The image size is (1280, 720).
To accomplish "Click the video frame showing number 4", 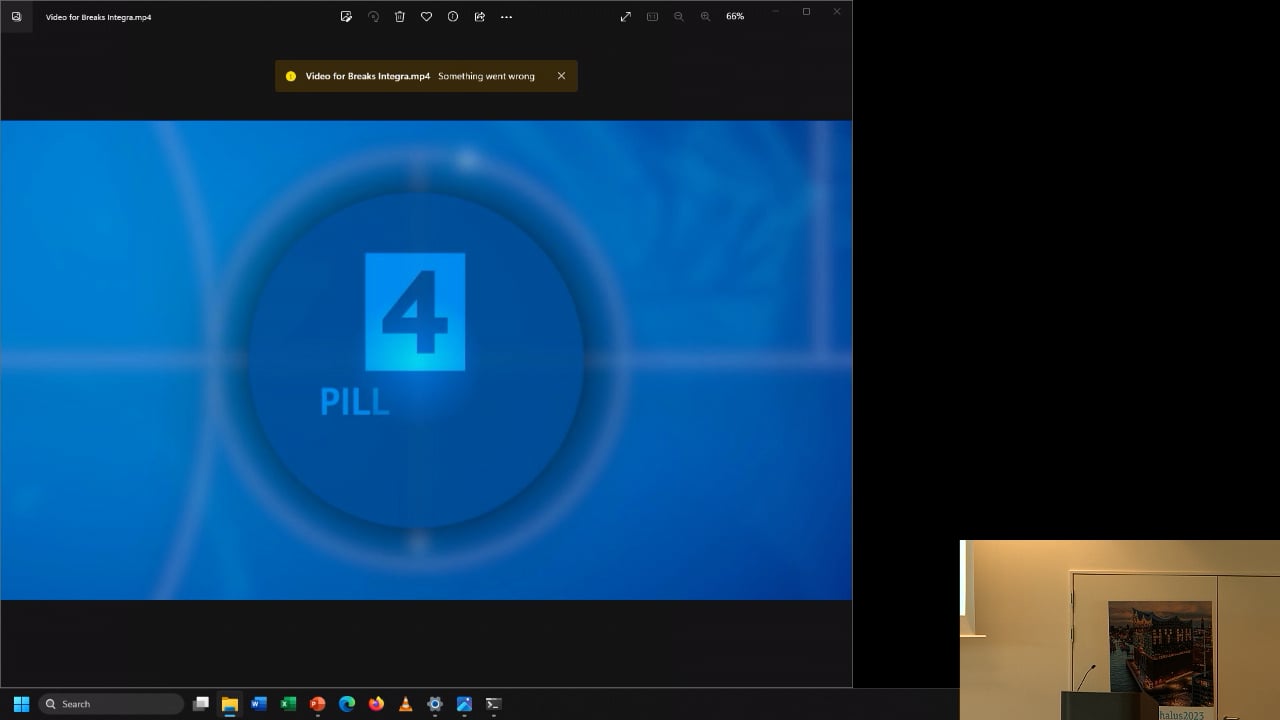I will pos(426,360).
